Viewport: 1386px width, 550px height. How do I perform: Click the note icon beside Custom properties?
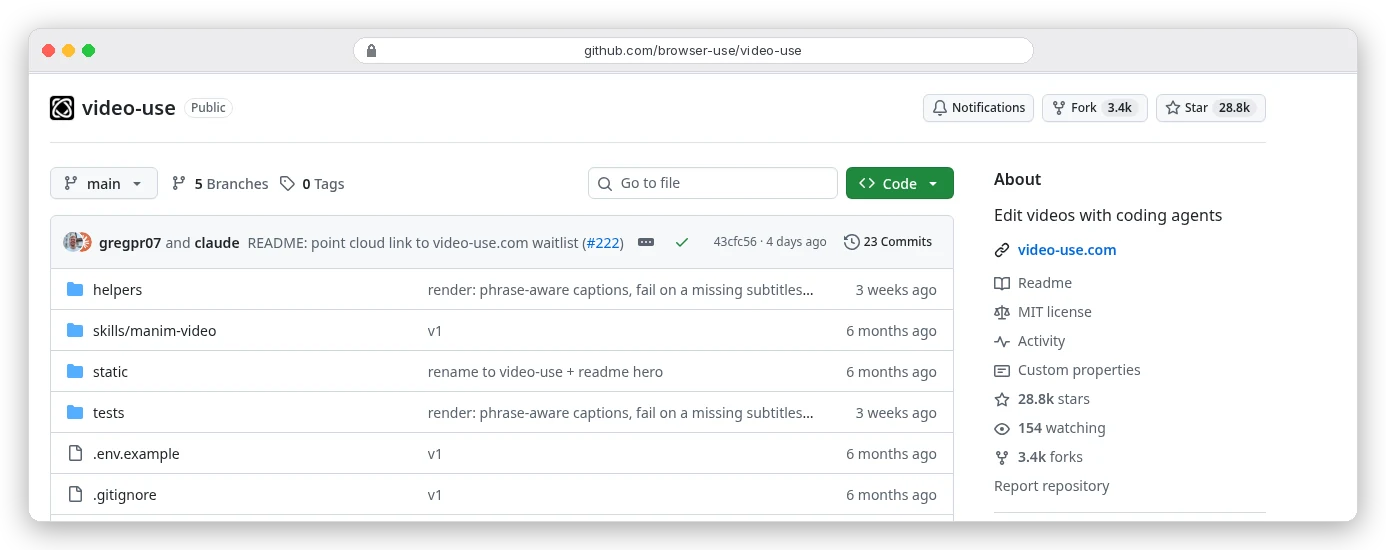[x=1002, y=370]
